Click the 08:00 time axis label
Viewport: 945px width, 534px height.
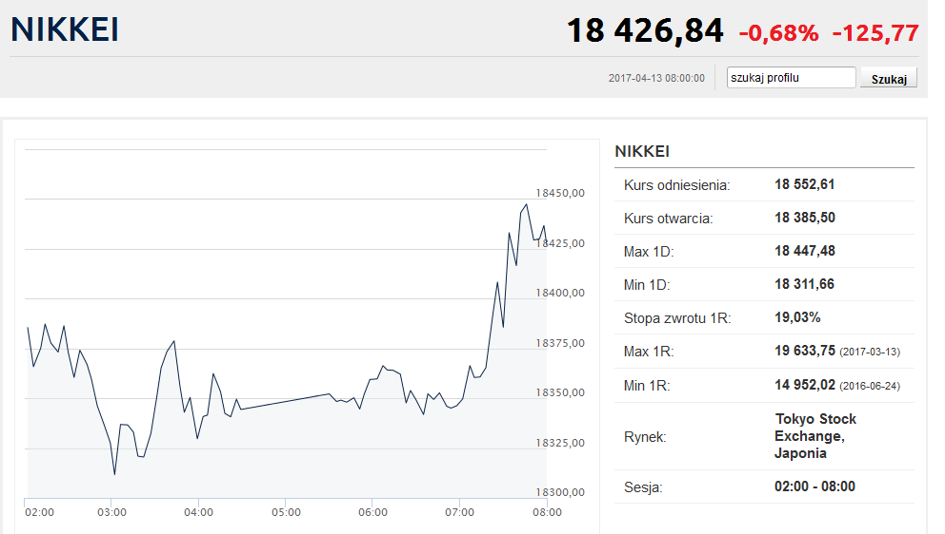547,512
